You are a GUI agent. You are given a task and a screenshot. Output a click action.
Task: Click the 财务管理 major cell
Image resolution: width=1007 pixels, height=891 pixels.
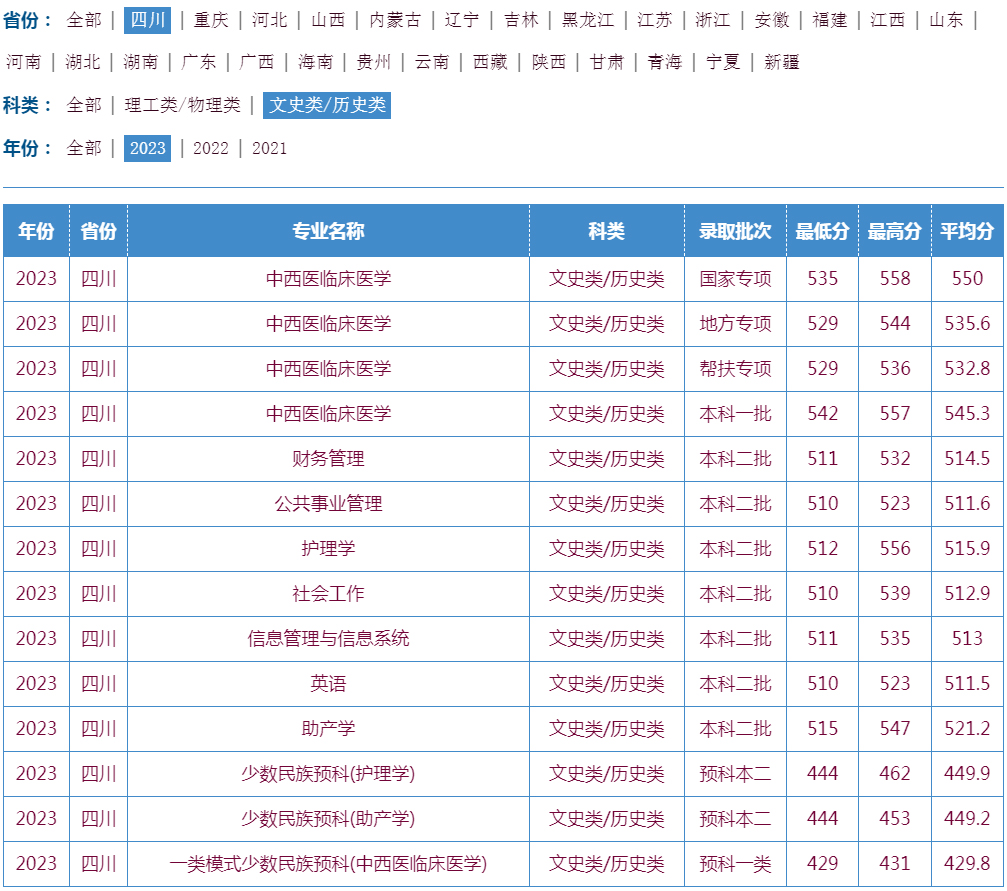[x=328, y=459]
